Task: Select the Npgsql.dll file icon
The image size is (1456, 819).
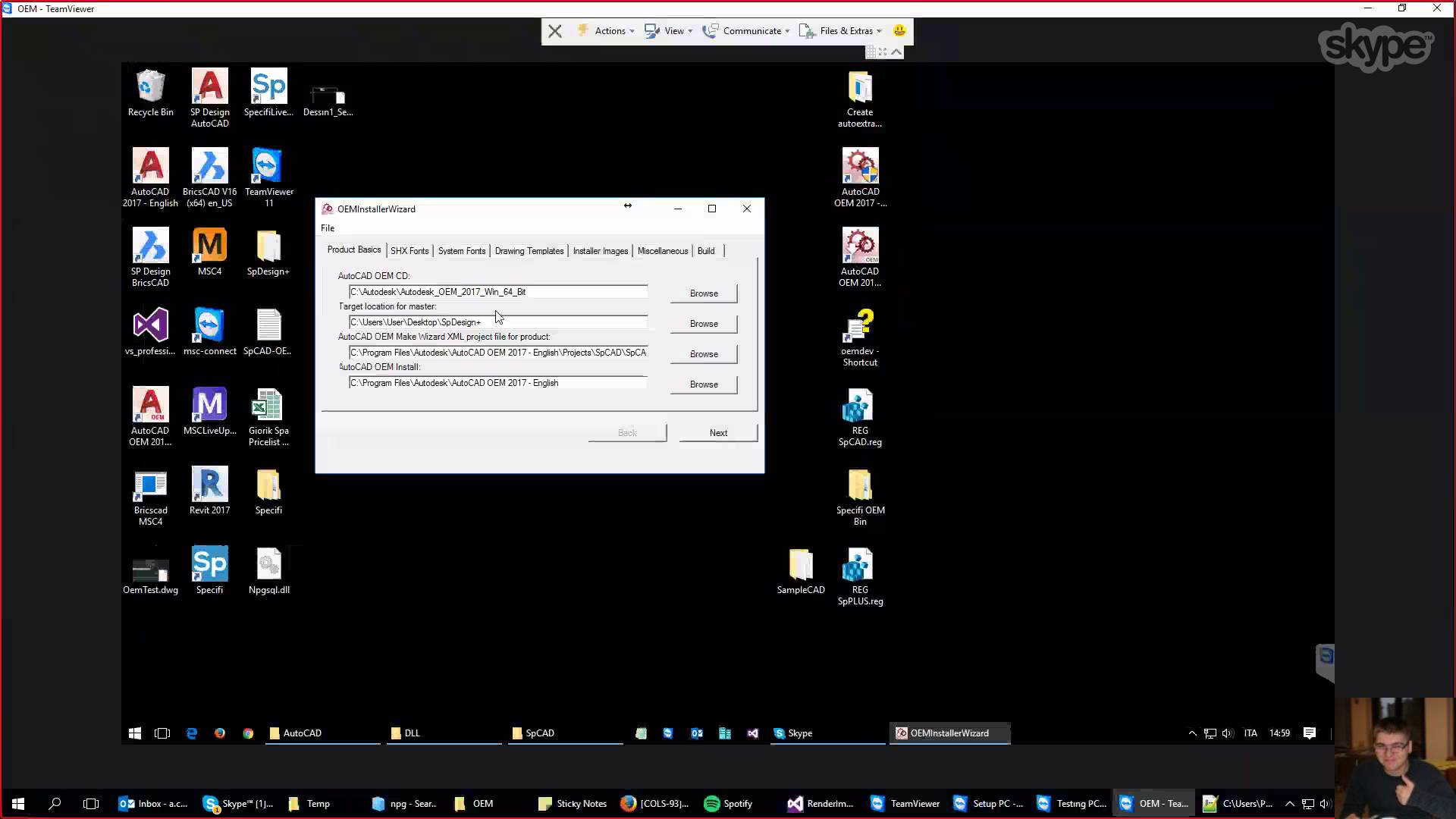Action: click(x=268, y=571)
